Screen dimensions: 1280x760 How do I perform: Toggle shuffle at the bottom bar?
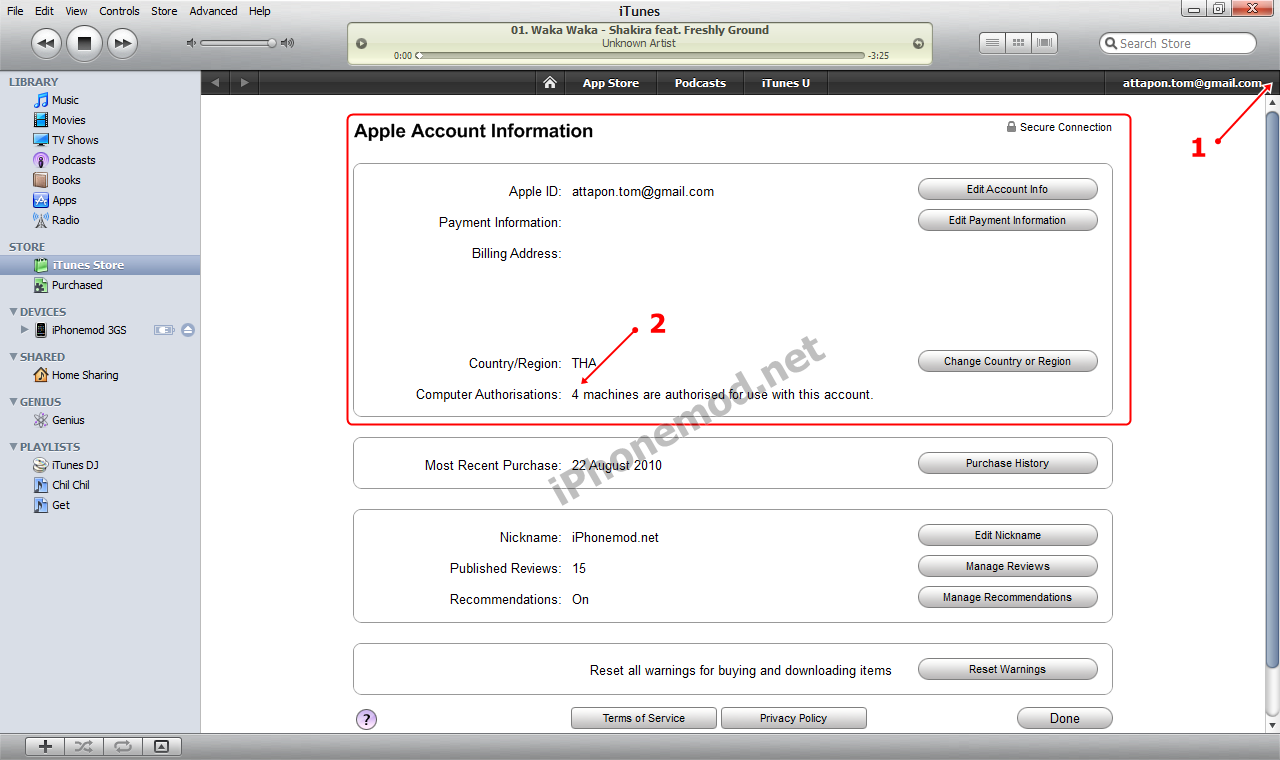pyautogui.click(x=83, y=746)
